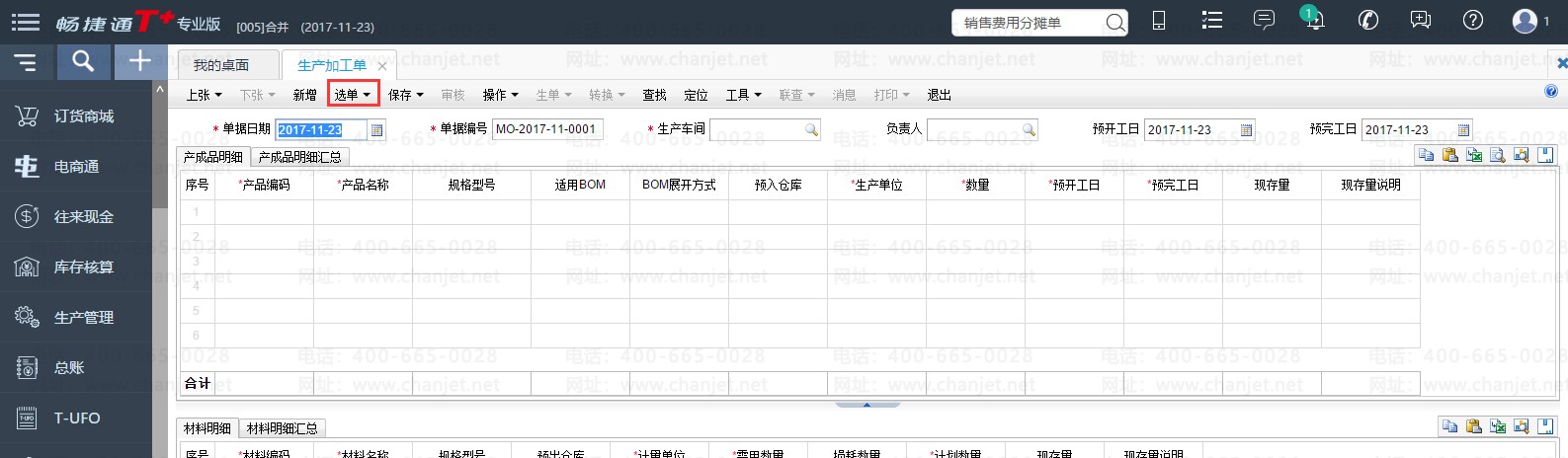Viewport: 1568px width, 458px height.
Task: Open 订货商城 in the sidebar
Action: 76,116
